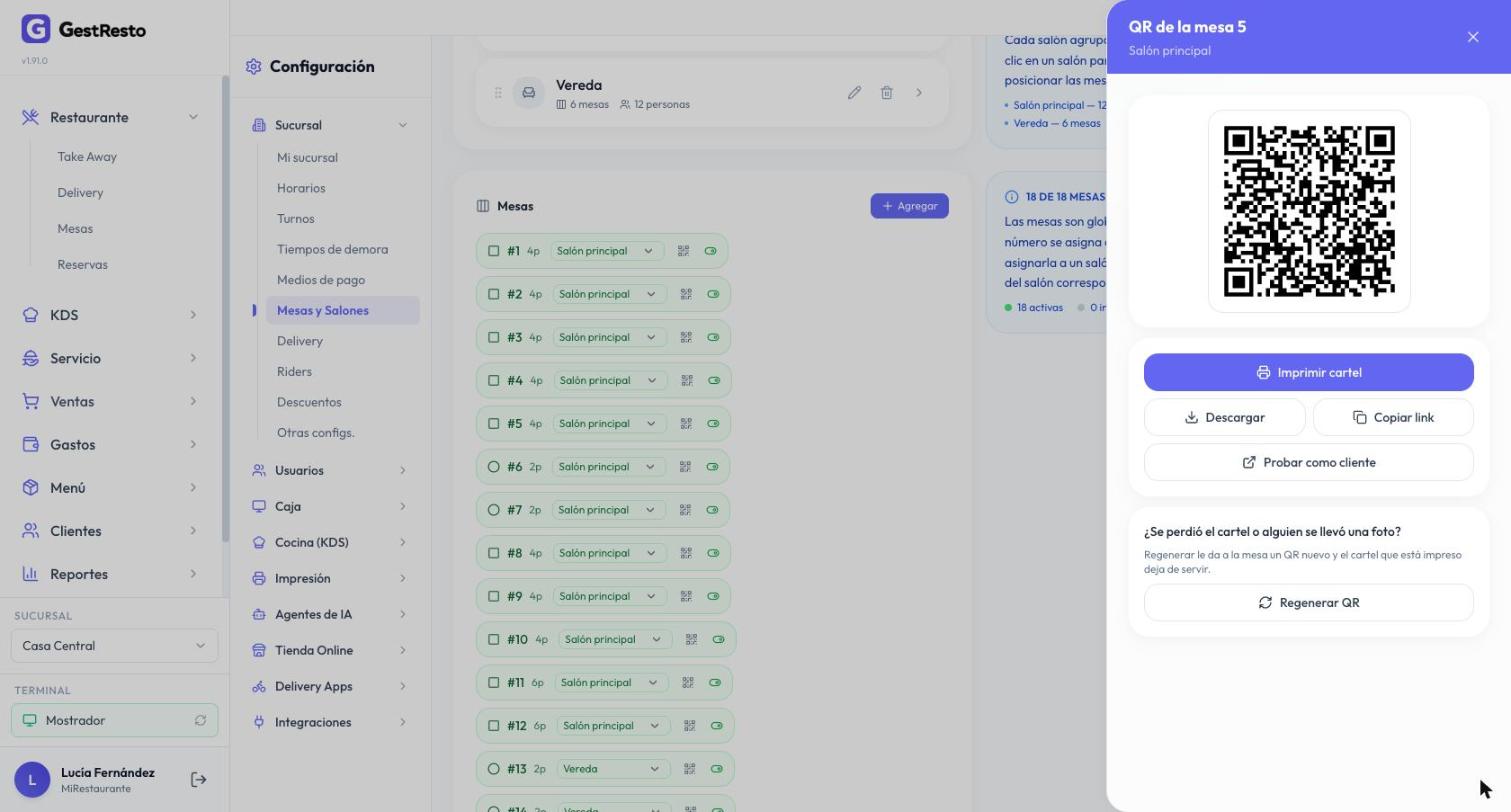This screenshot has height=812, width=1511.
Task: Open salon dropdown for table #1
Action: coord(606,251)
